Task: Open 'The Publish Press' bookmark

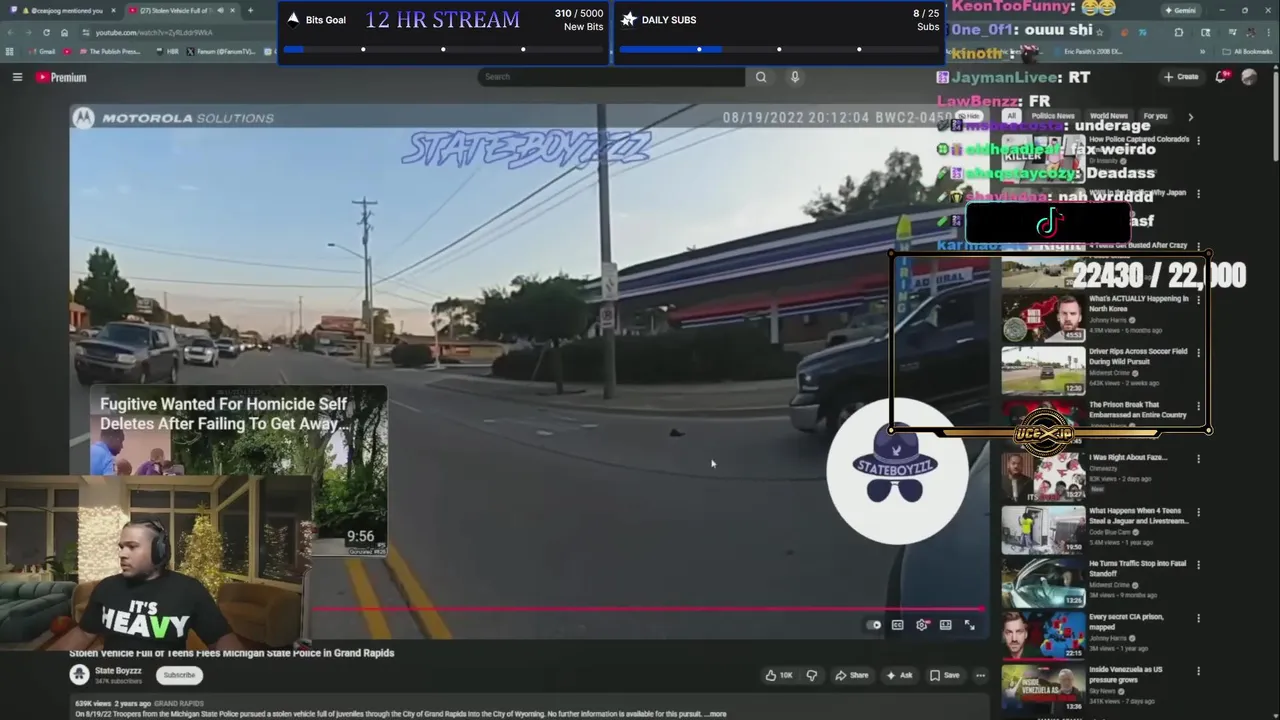Action: pos(108,51)
